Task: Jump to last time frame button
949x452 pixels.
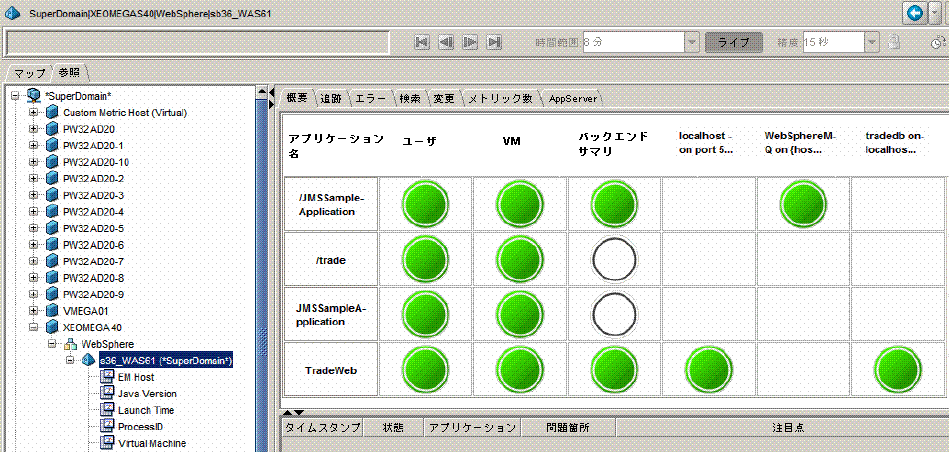Action: (x=494, y=42)
